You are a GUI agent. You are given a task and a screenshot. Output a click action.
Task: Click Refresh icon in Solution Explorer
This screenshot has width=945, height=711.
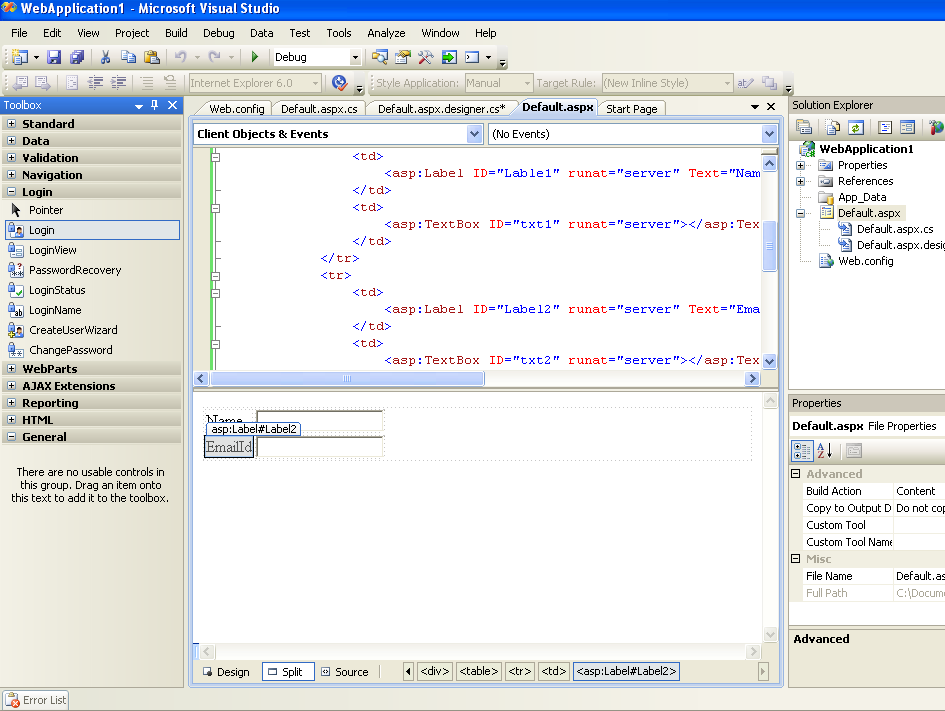pyautogui.click(x=856, y=127)
